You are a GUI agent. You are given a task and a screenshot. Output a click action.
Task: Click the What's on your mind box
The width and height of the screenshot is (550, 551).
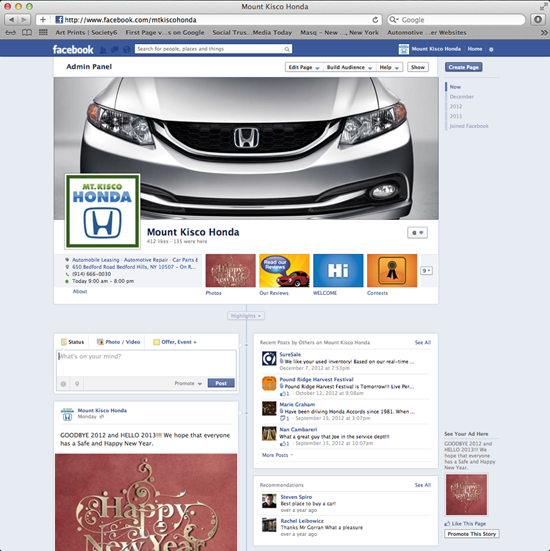click(x=146, y=363)
